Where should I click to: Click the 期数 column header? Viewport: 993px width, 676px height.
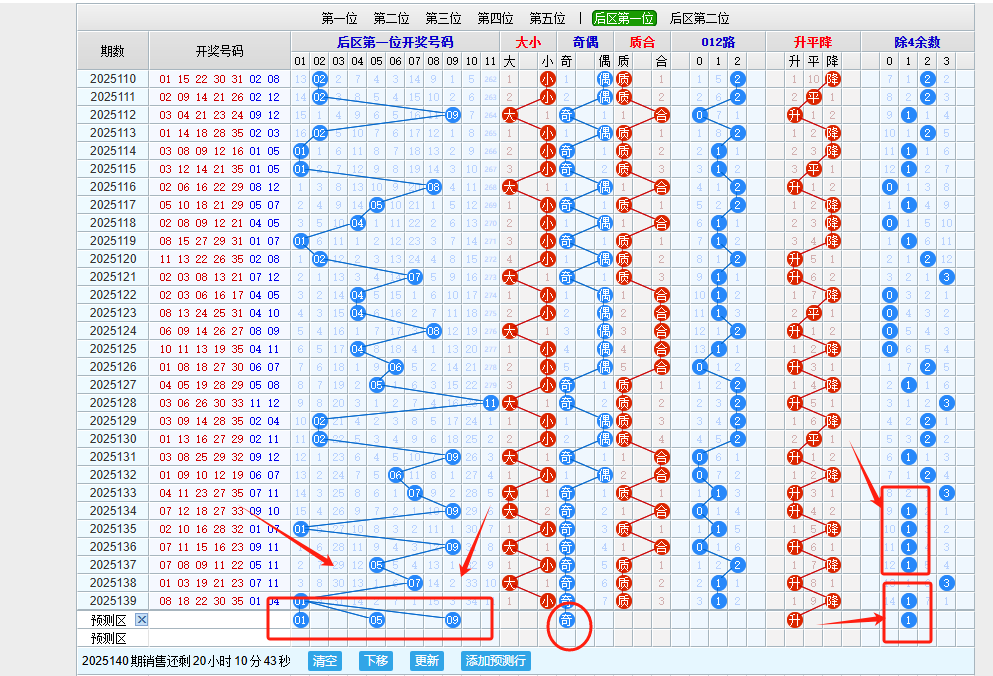[113, 51]
